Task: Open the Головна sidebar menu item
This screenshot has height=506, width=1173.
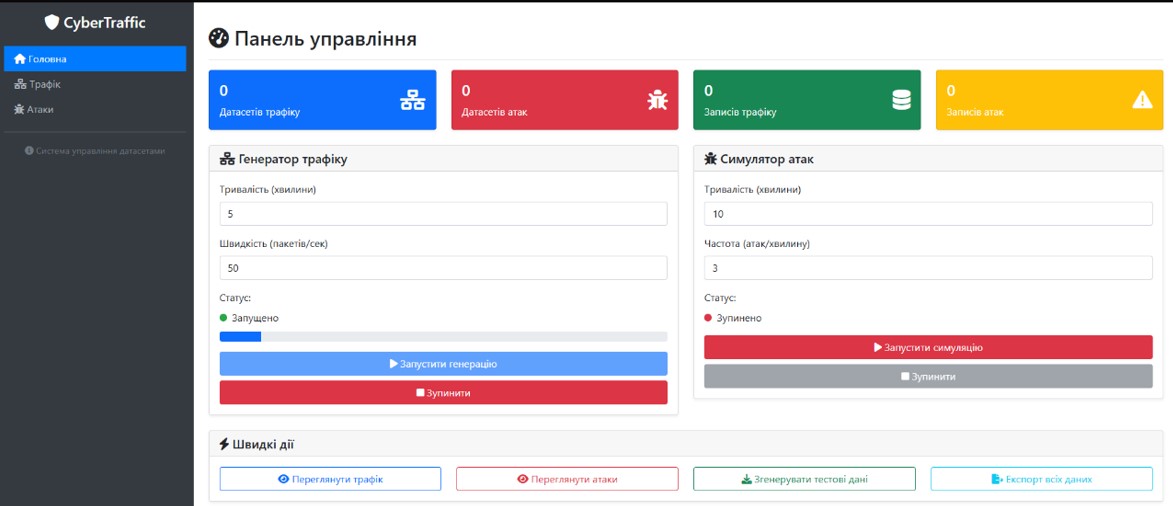Action: pos(95,59)
